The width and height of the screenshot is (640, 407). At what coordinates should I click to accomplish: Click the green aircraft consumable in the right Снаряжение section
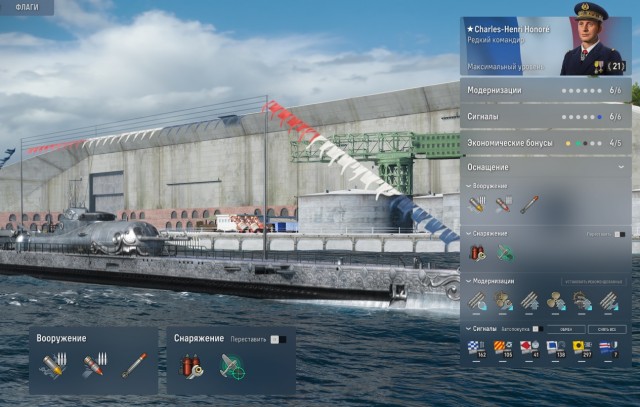pos(505,254)
